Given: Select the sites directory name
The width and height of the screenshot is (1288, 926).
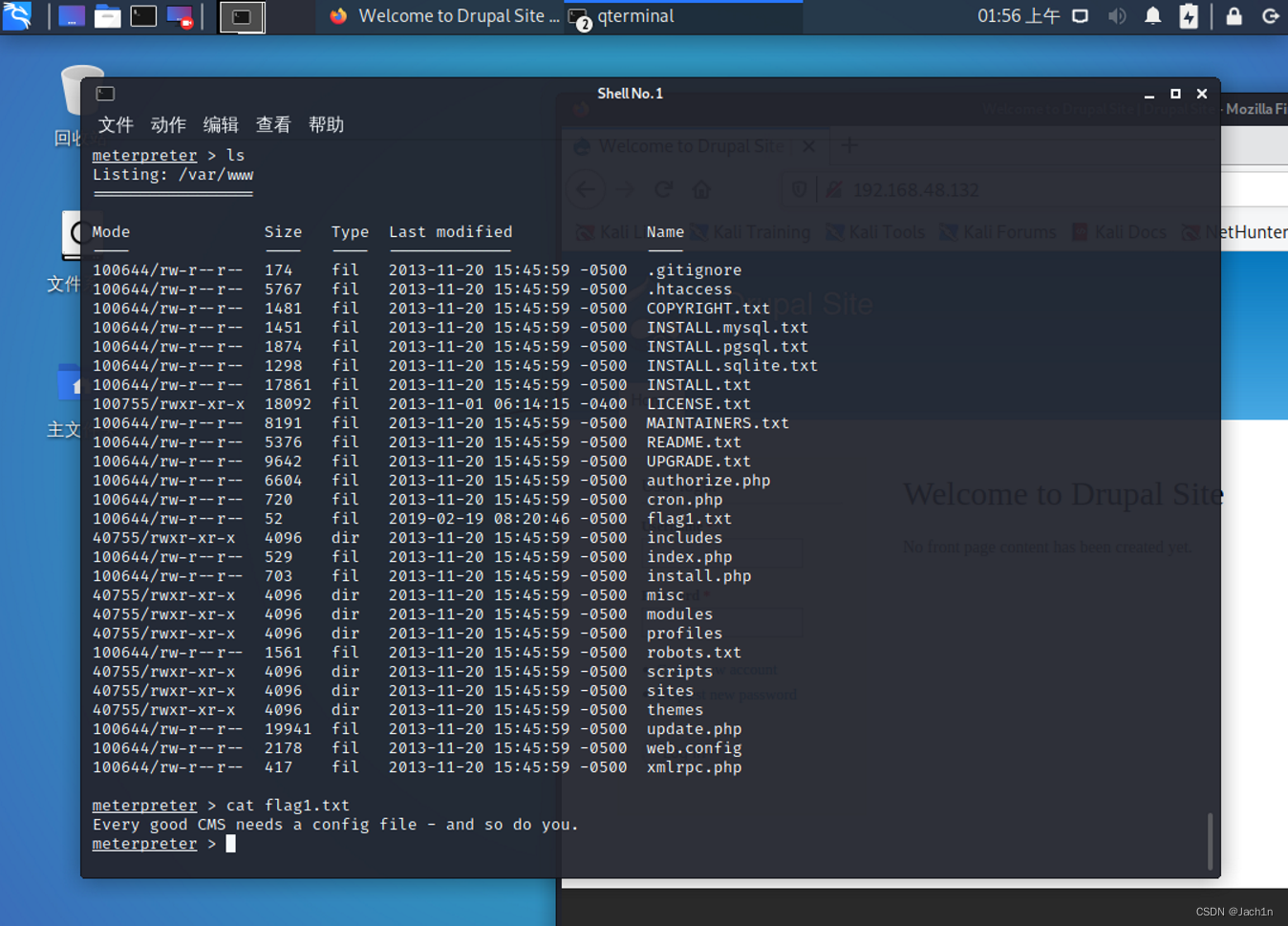Looking at the screenshot, I should [670, 691].
